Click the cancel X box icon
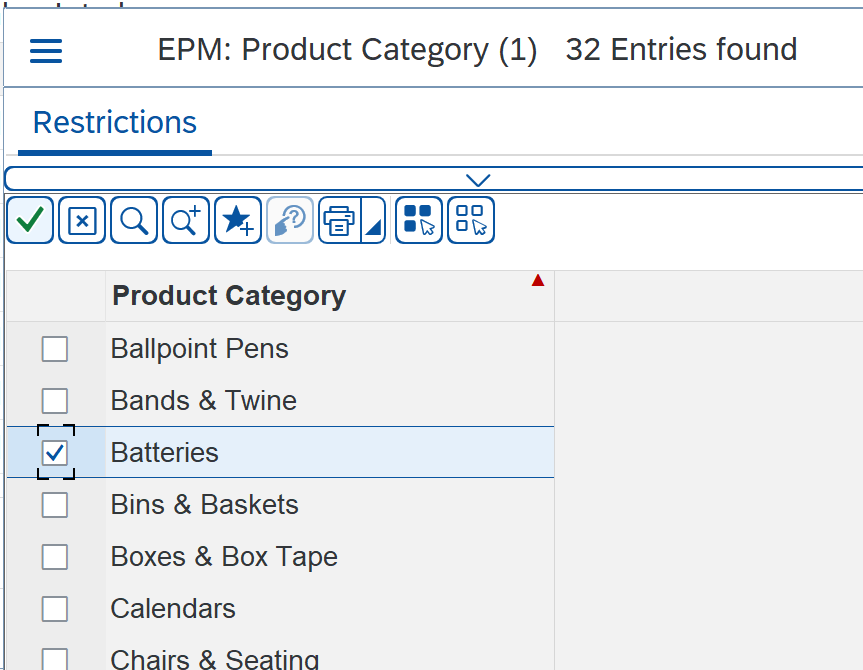The width and height of the screenshot is (863, 670). click(81, 220)
